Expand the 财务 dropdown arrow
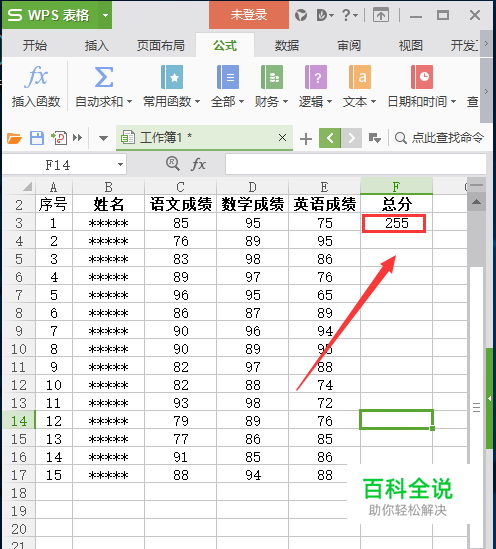 click(x=285, y=102)
